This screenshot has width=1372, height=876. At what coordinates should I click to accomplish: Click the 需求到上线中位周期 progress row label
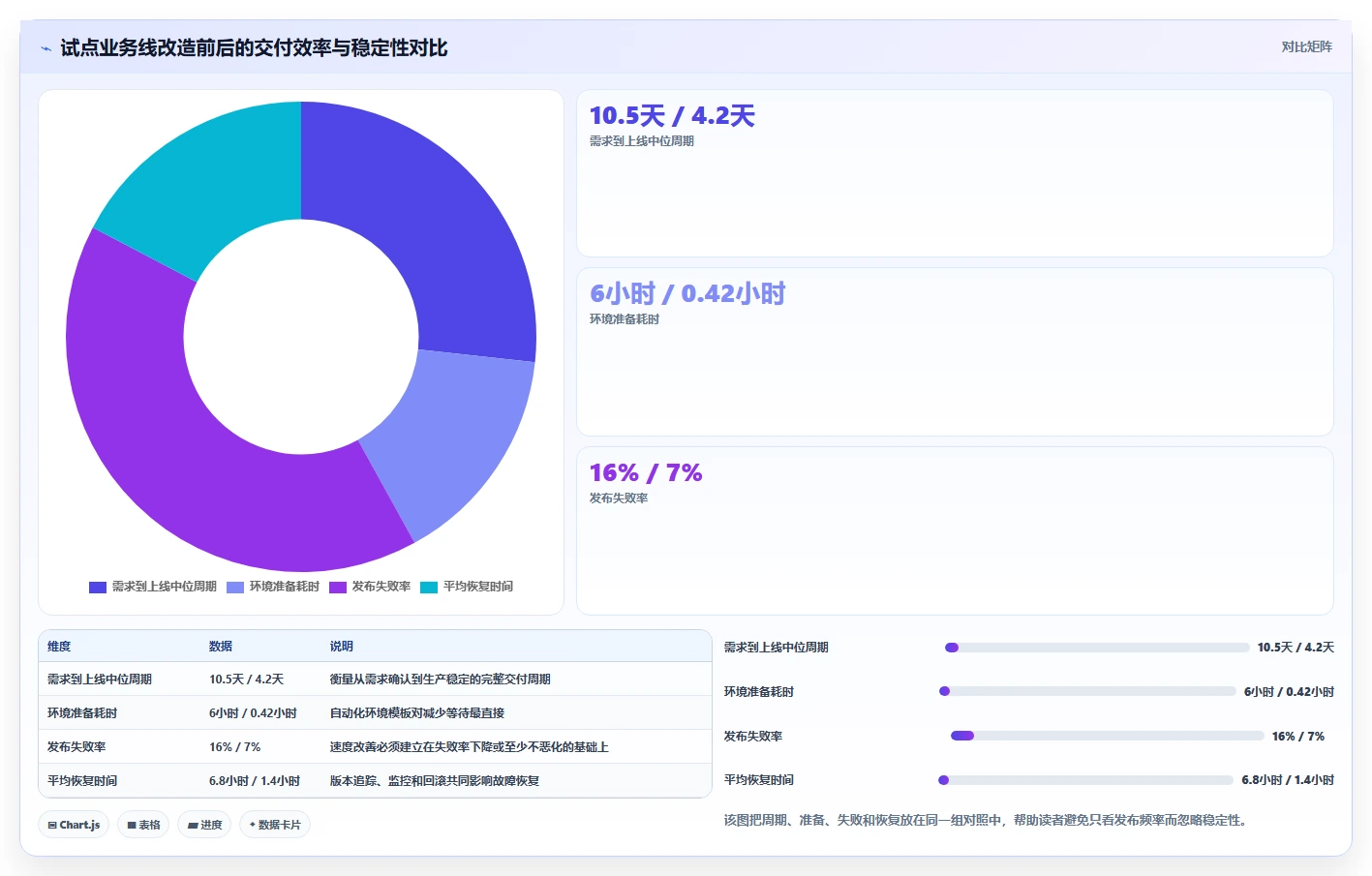[777, 648]
